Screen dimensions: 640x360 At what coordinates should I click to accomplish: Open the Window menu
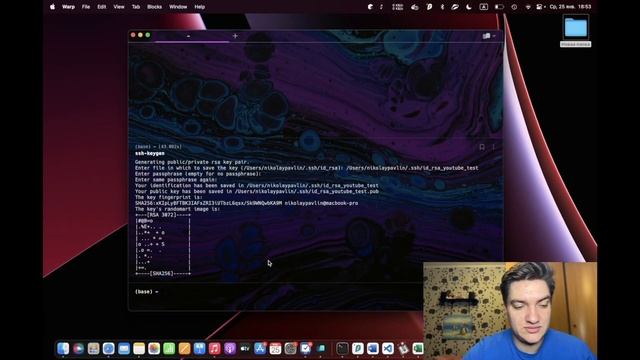click(x=178, y=7)
